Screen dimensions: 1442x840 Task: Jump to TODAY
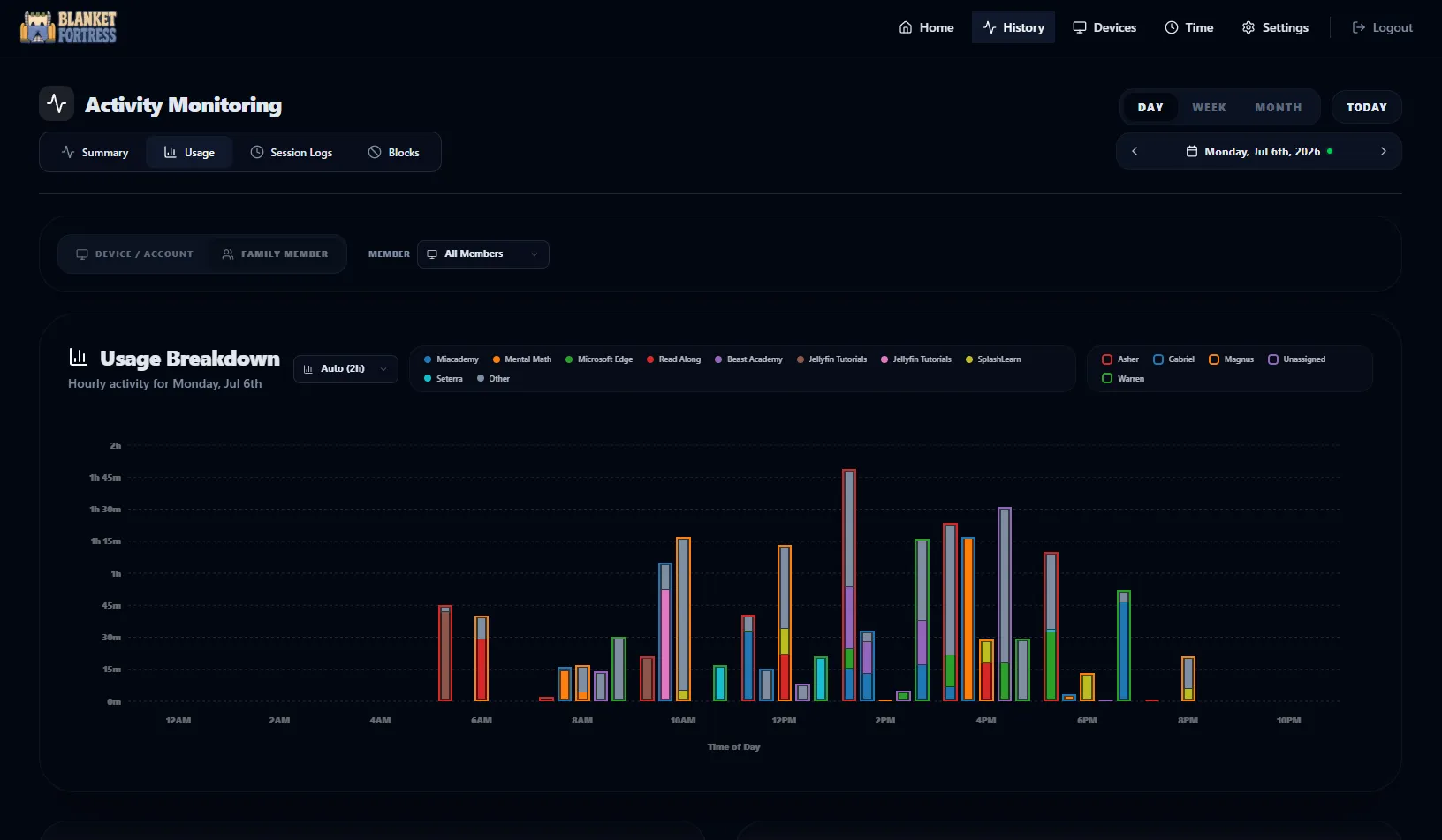click(x=1366, y=107)
